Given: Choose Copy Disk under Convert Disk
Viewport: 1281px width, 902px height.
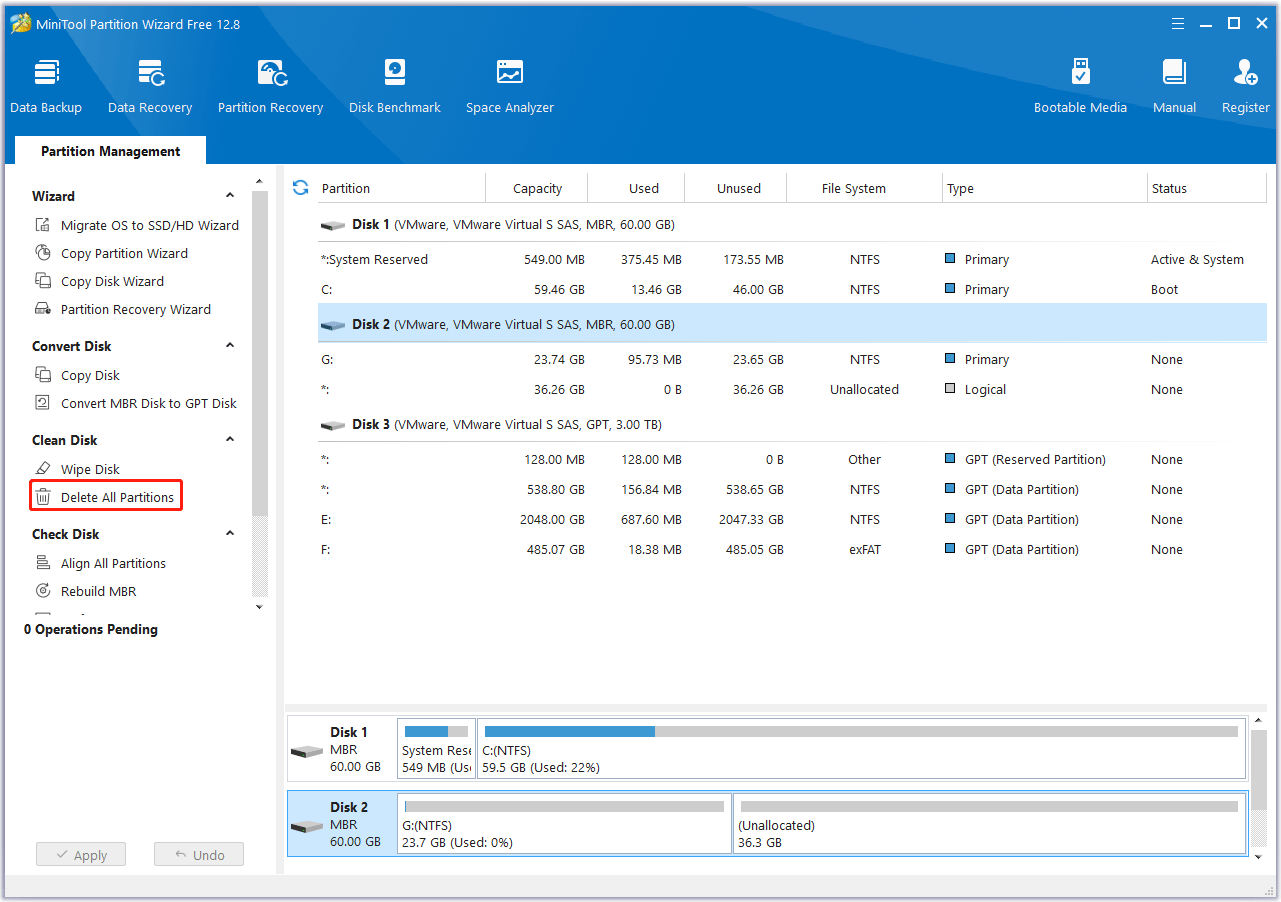Looking at the screenshot, I should click(77, 375).
